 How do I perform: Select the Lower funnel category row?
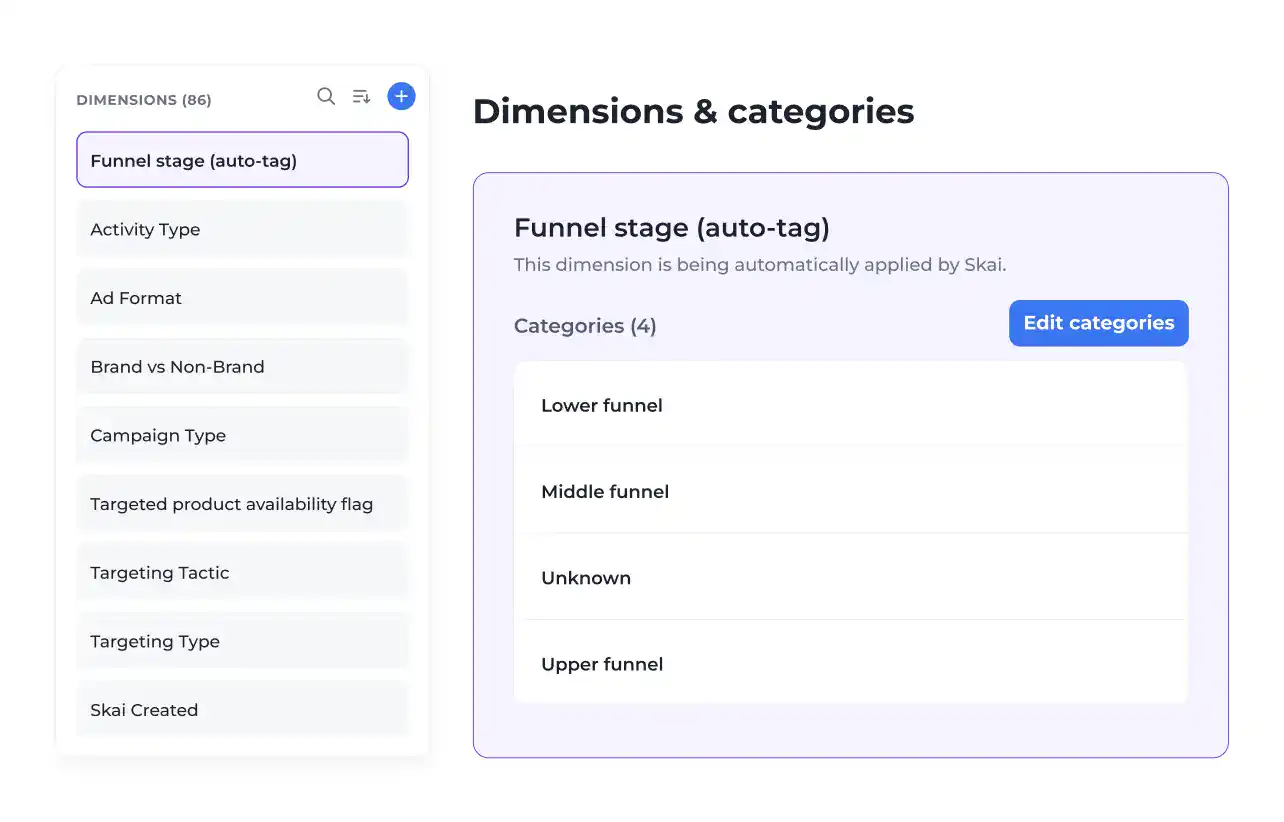(x=851, y=405)
